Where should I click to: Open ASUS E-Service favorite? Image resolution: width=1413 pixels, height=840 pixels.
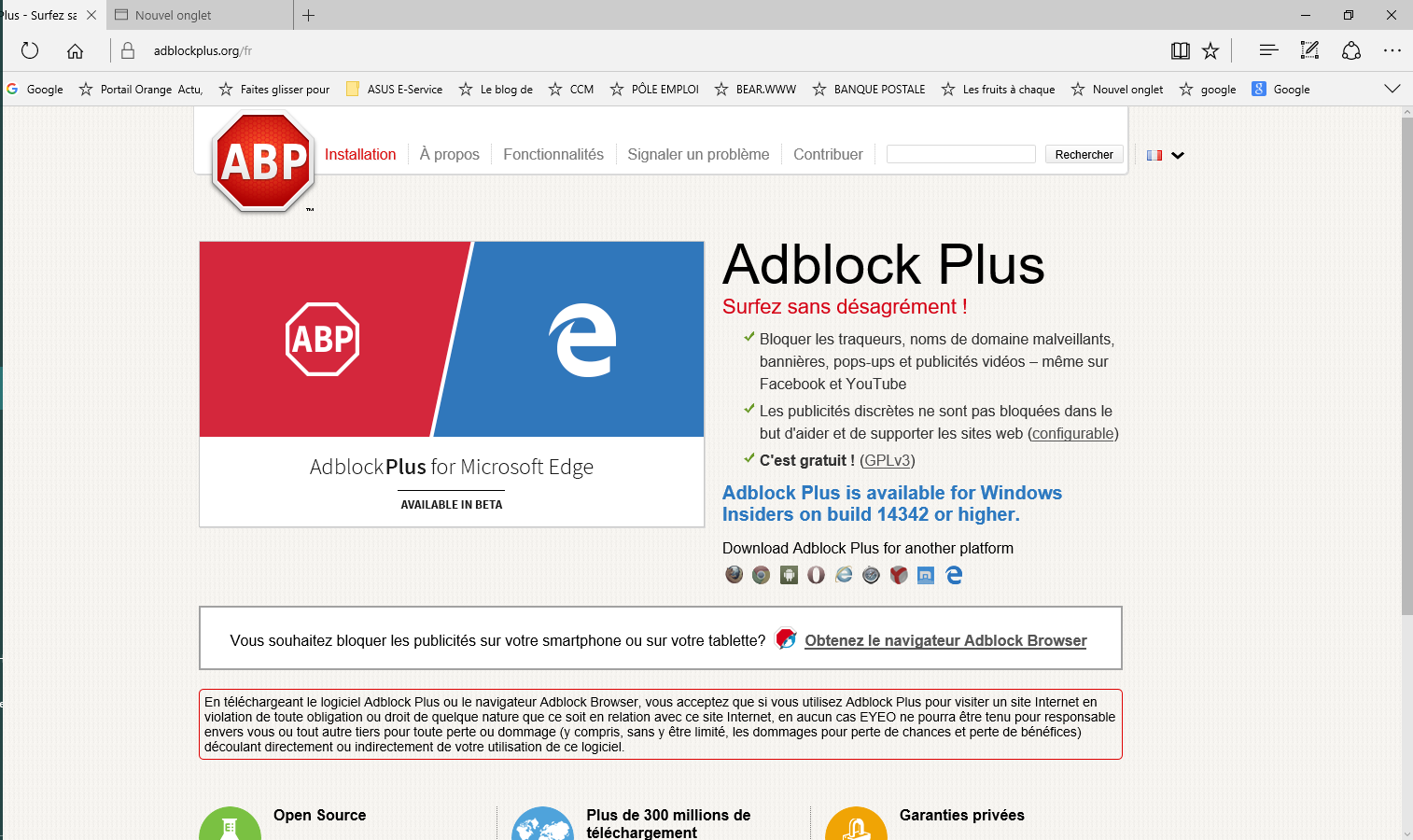click(395, 90)
